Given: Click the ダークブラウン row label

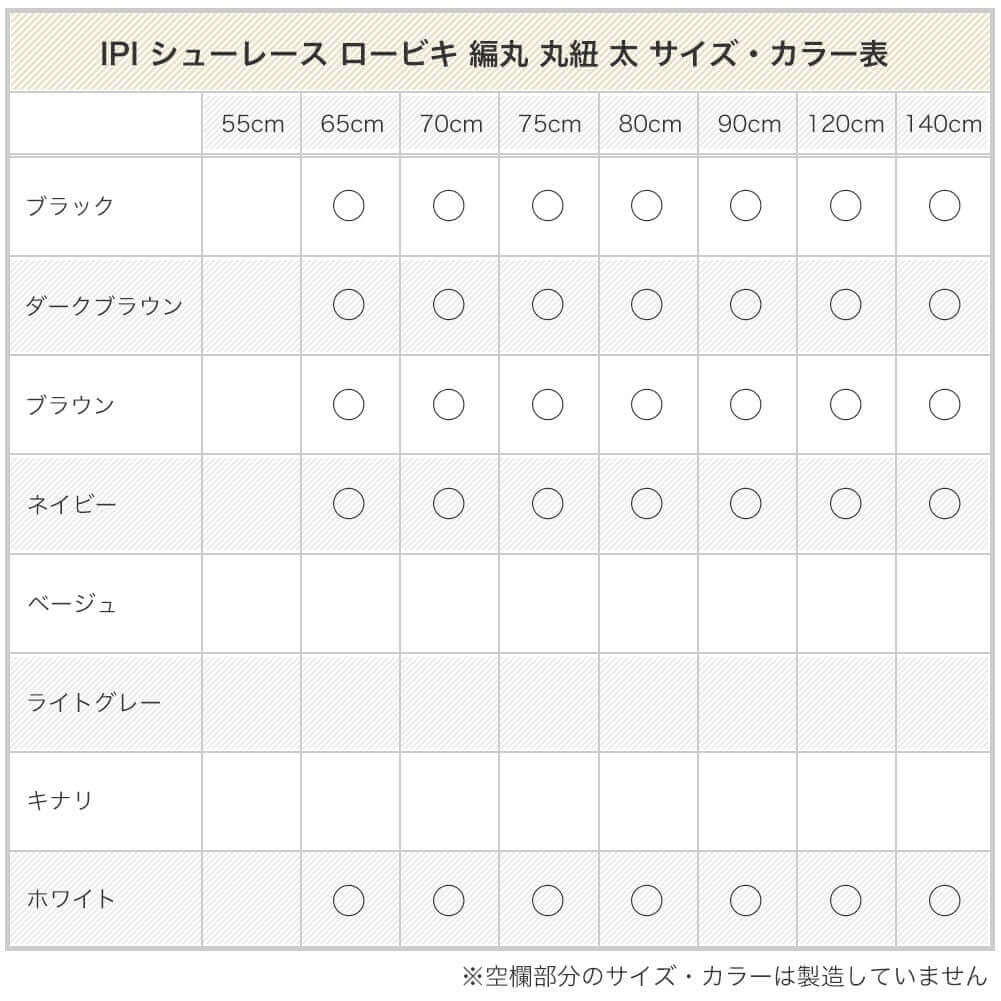Looking at the screenshot, I should pyautogui.click(x=104, y=305).
